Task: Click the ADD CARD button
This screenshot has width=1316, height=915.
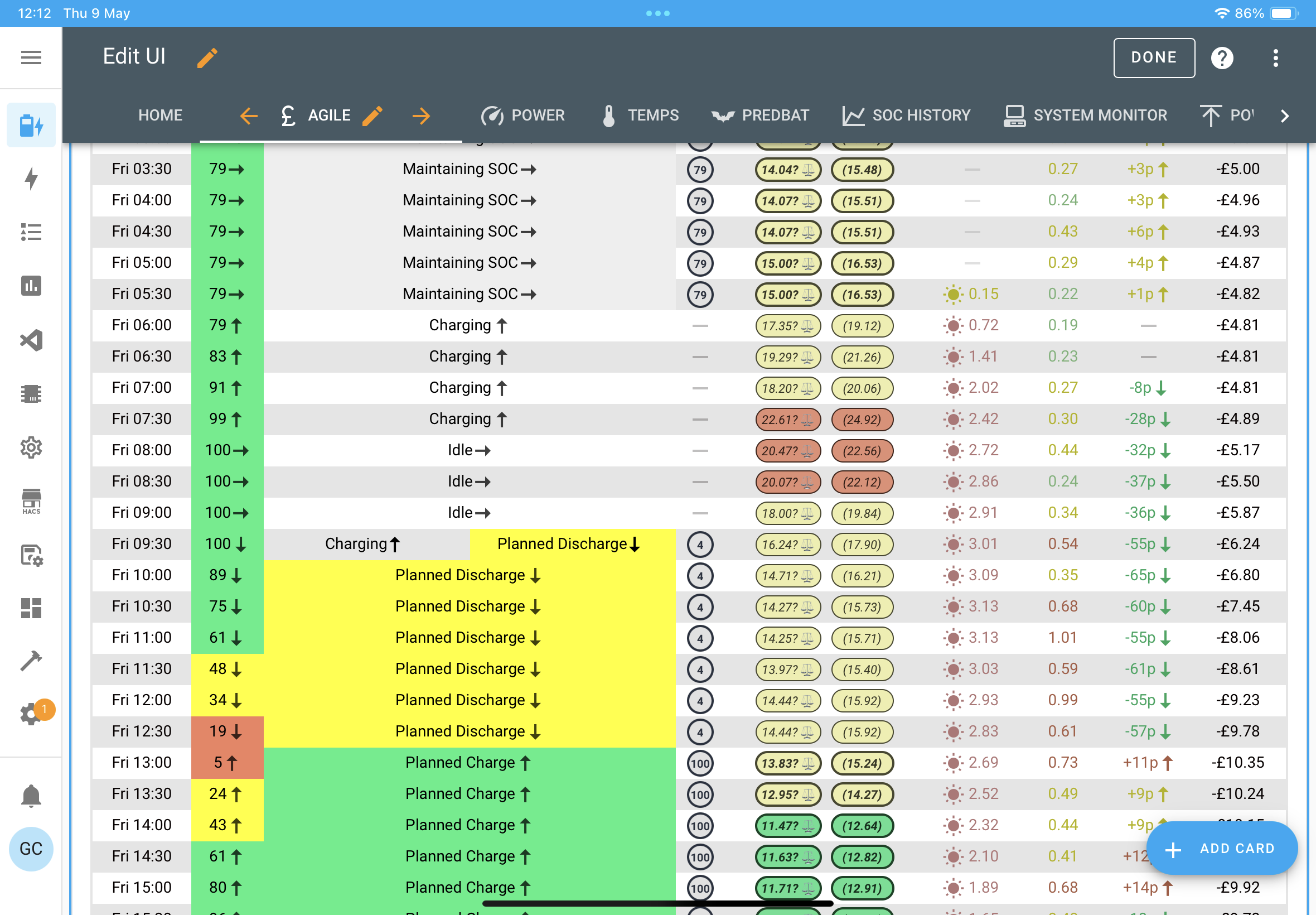Action: coord(1221,848)
